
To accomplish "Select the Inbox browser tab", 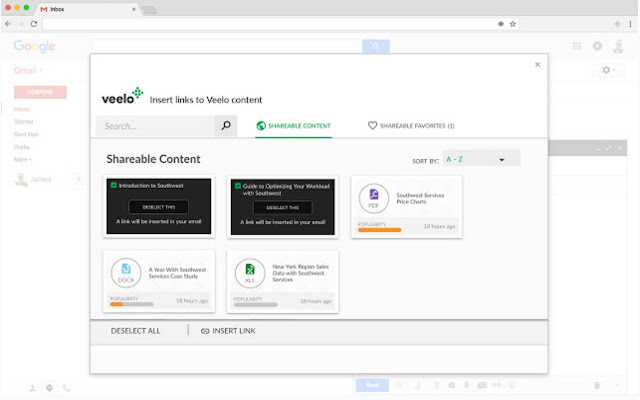I will pyautogui.click(x=88, y=9).
